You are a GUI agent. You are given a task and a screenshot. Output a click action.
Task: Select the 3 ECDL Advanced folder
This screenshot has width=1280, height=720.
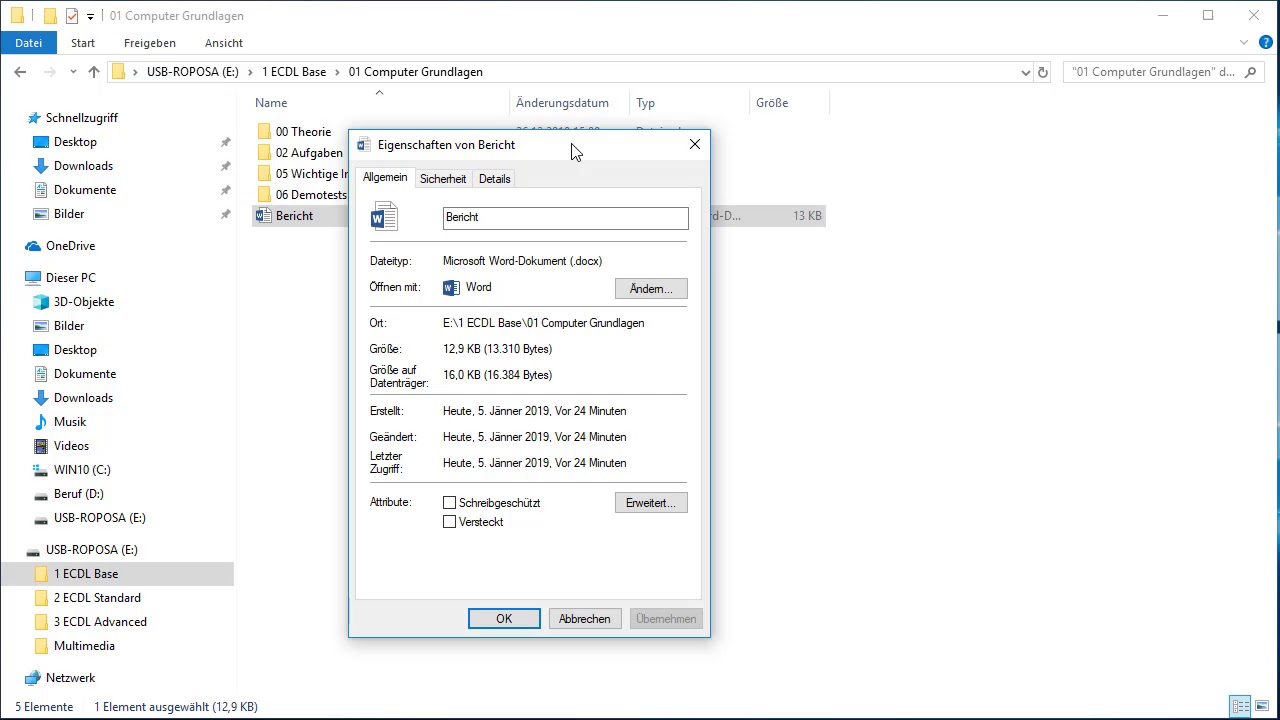pyautogui.click(x=100, y=622)
